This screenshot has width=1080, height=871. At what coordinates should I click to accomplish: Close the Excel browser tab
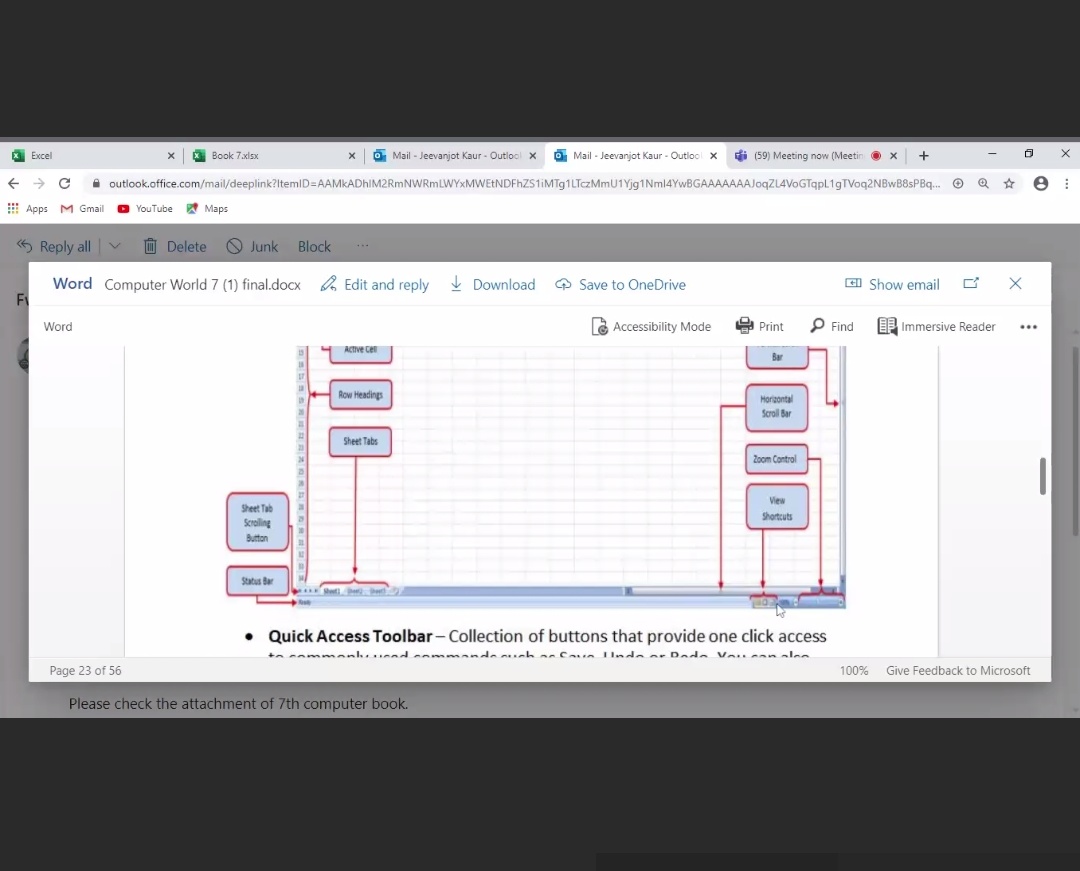point(171,156)
